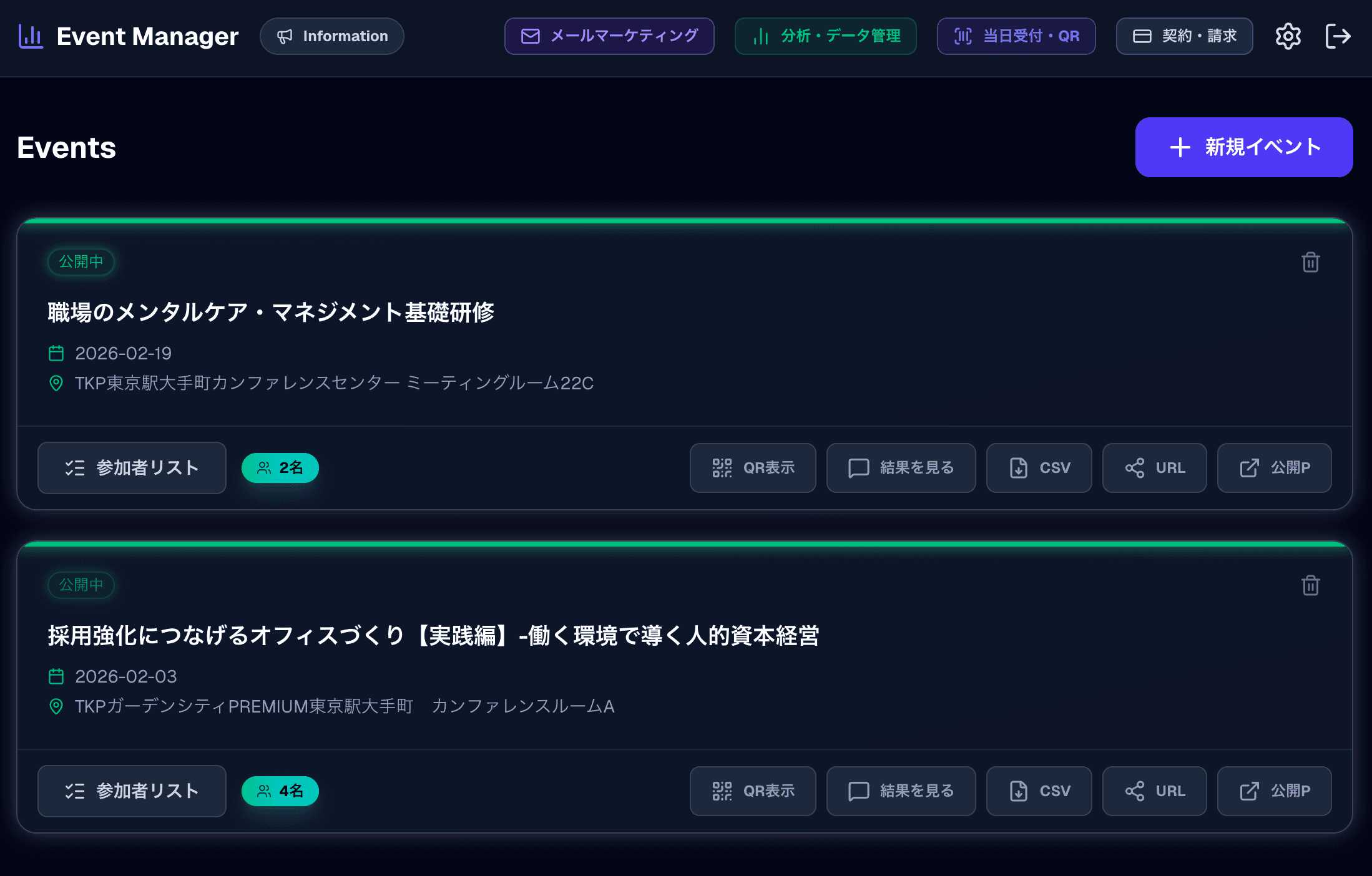
Task: Click the calendar icon next to 2026-02-19
Action: pyautogui.click(x=56, y=353)
